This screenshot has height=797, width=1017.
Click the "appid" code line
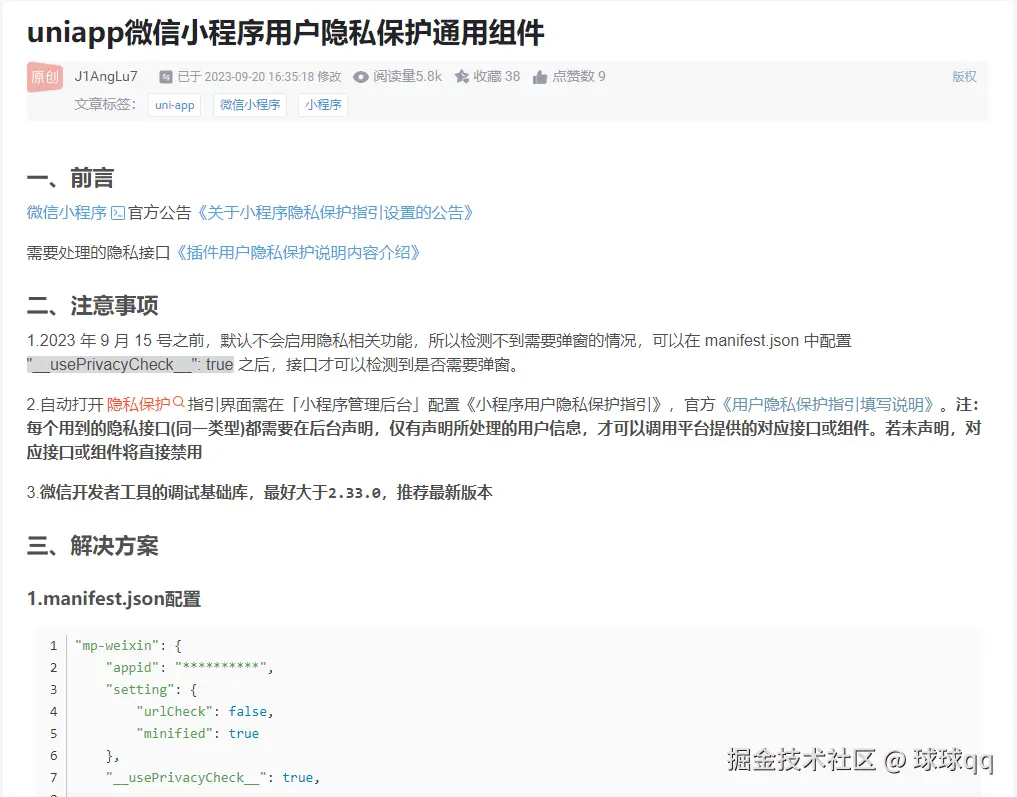(189, 667)
